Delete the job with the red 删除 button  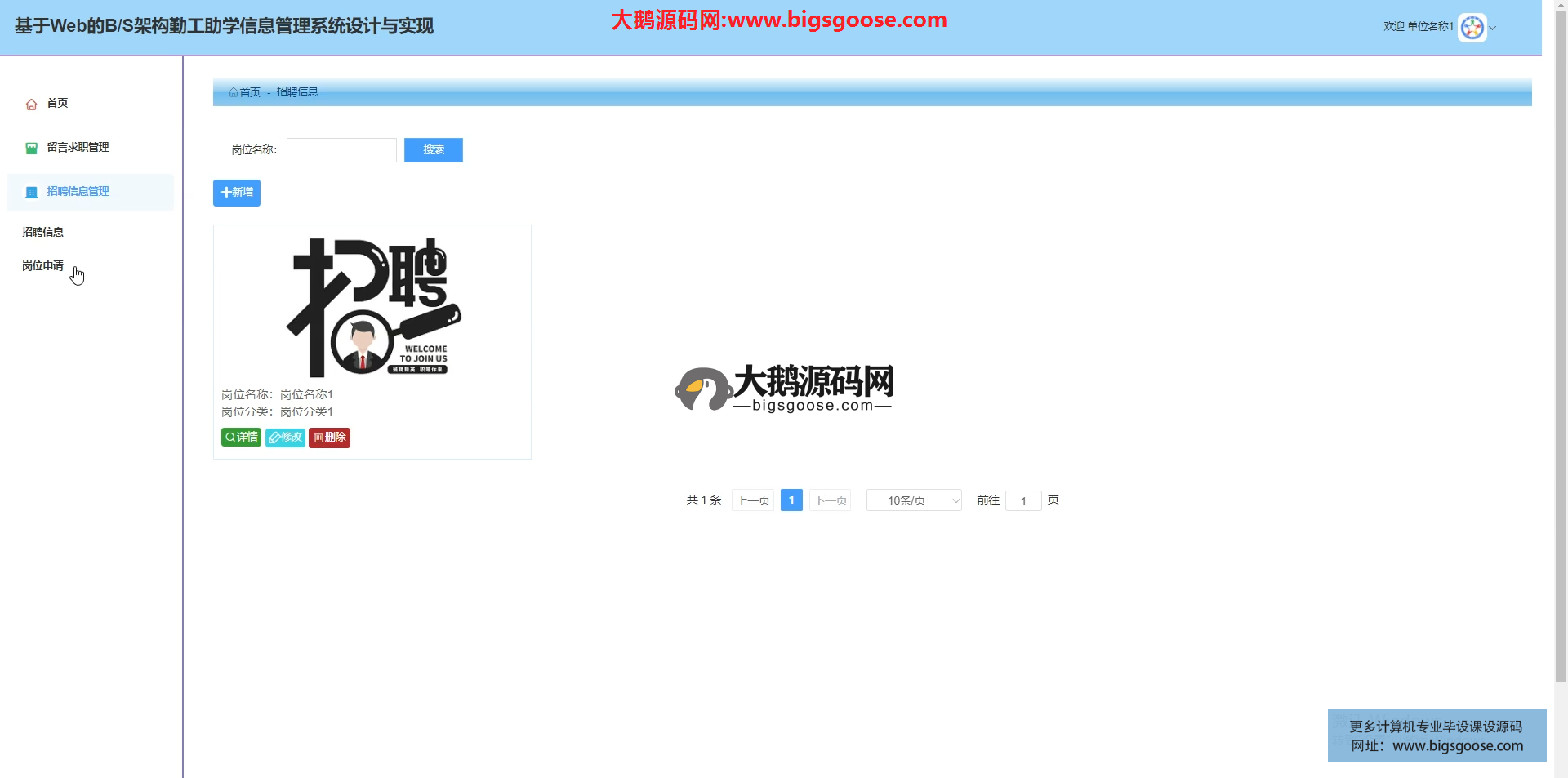pos(329,438)
